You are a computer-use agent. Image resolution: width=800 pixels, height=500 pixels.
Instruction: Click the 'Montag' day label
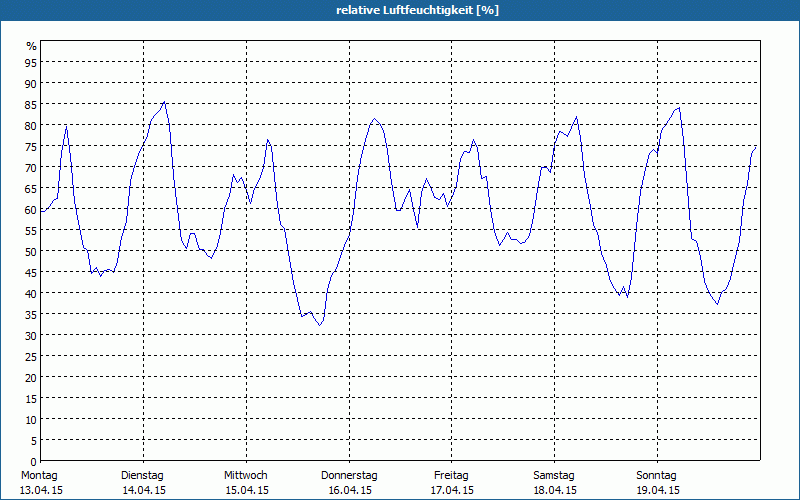(39, 476)
